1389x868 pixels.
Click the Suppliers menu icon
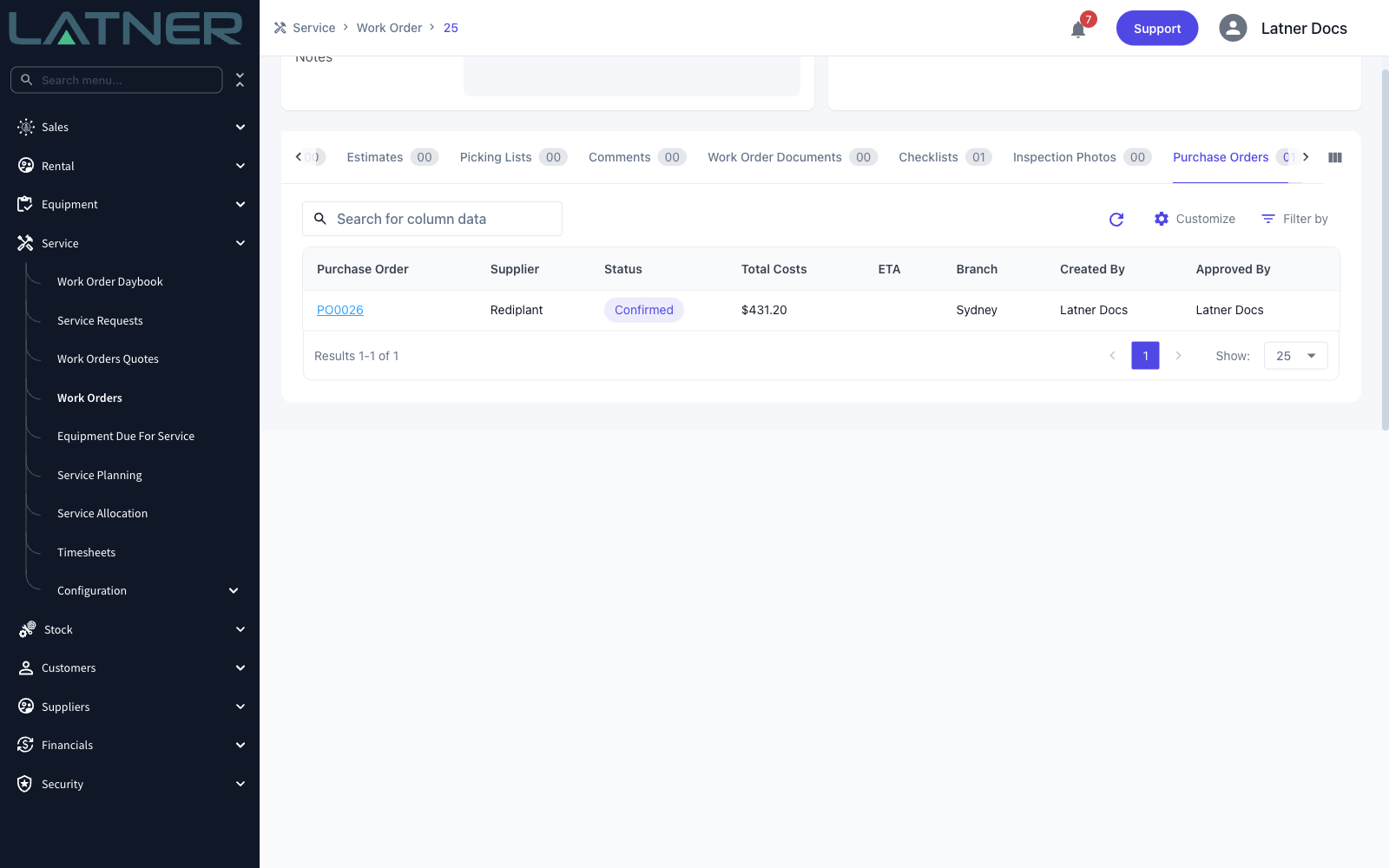tap(26, 707)
